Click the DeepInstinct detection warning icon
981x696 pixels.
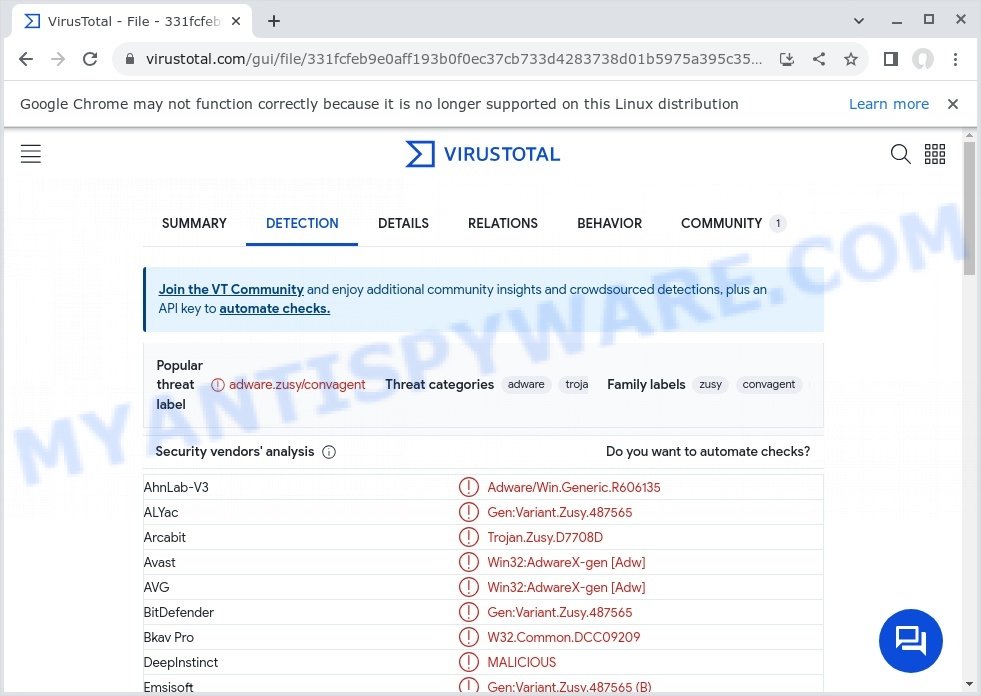click(x=469, y=662)
